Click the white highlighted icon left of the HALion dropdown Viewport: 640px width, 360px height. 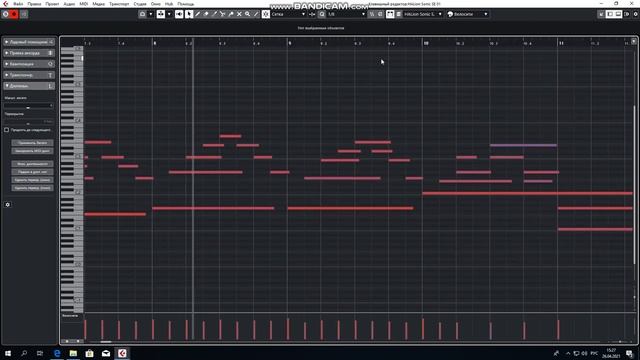click(390, 14)
